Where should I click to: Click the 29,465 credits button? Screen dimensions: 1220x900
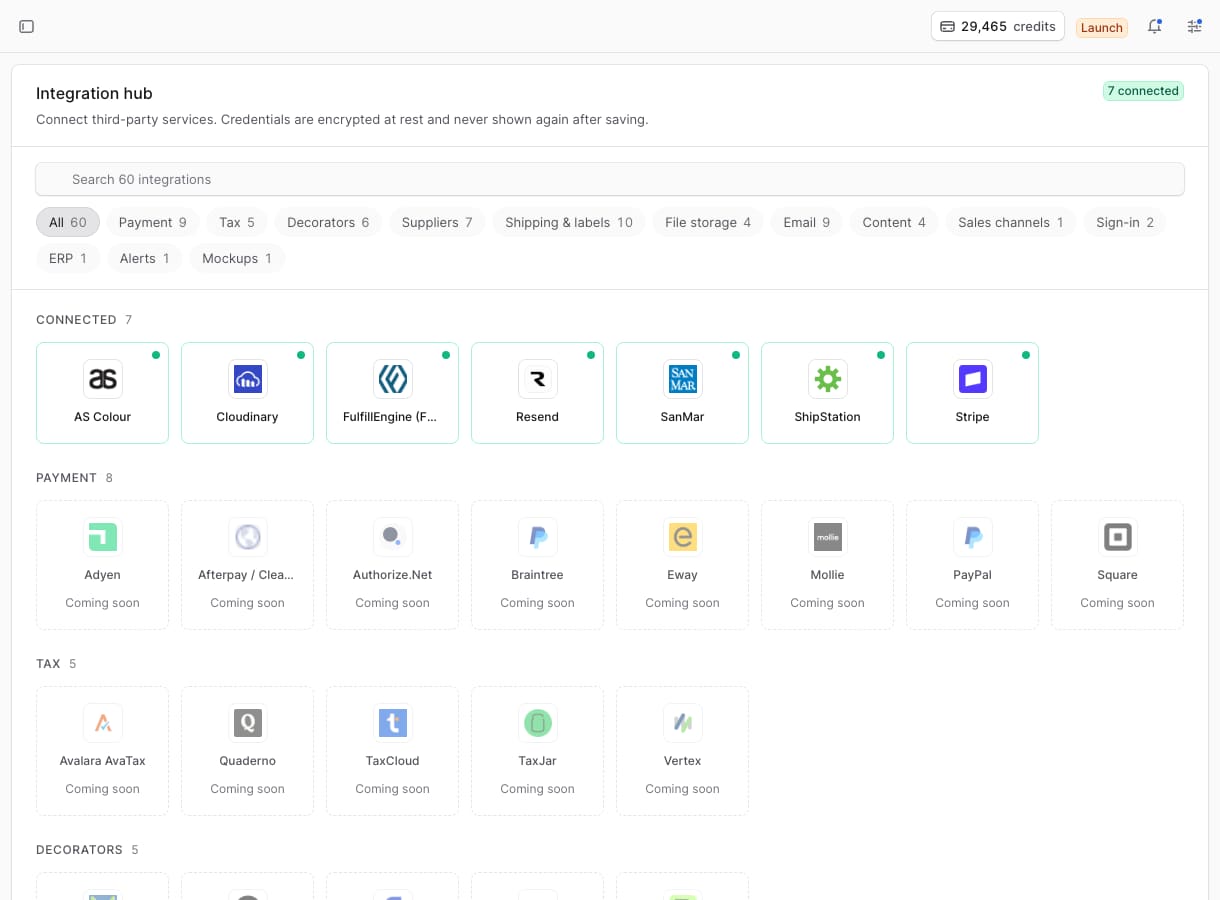click(998, 26)
